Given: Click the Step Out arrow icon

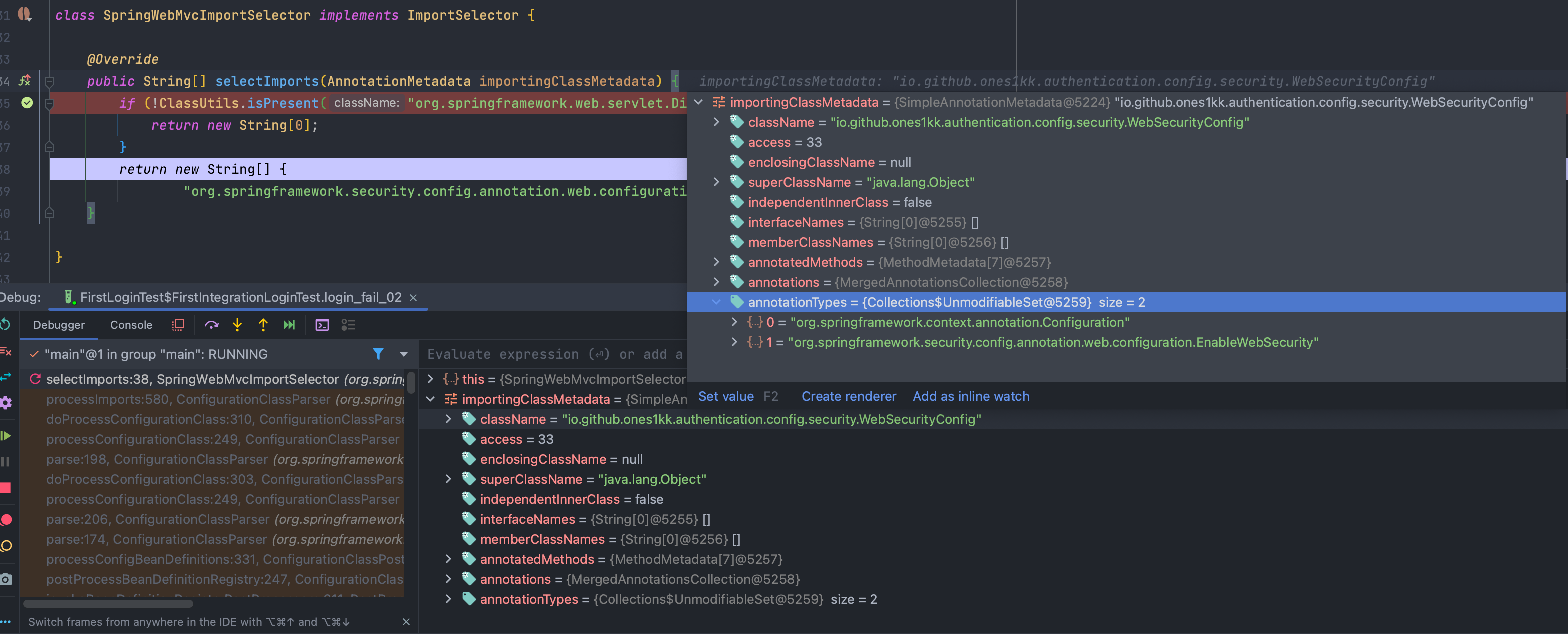Looking at the screenshot, I should pos(263,325).
